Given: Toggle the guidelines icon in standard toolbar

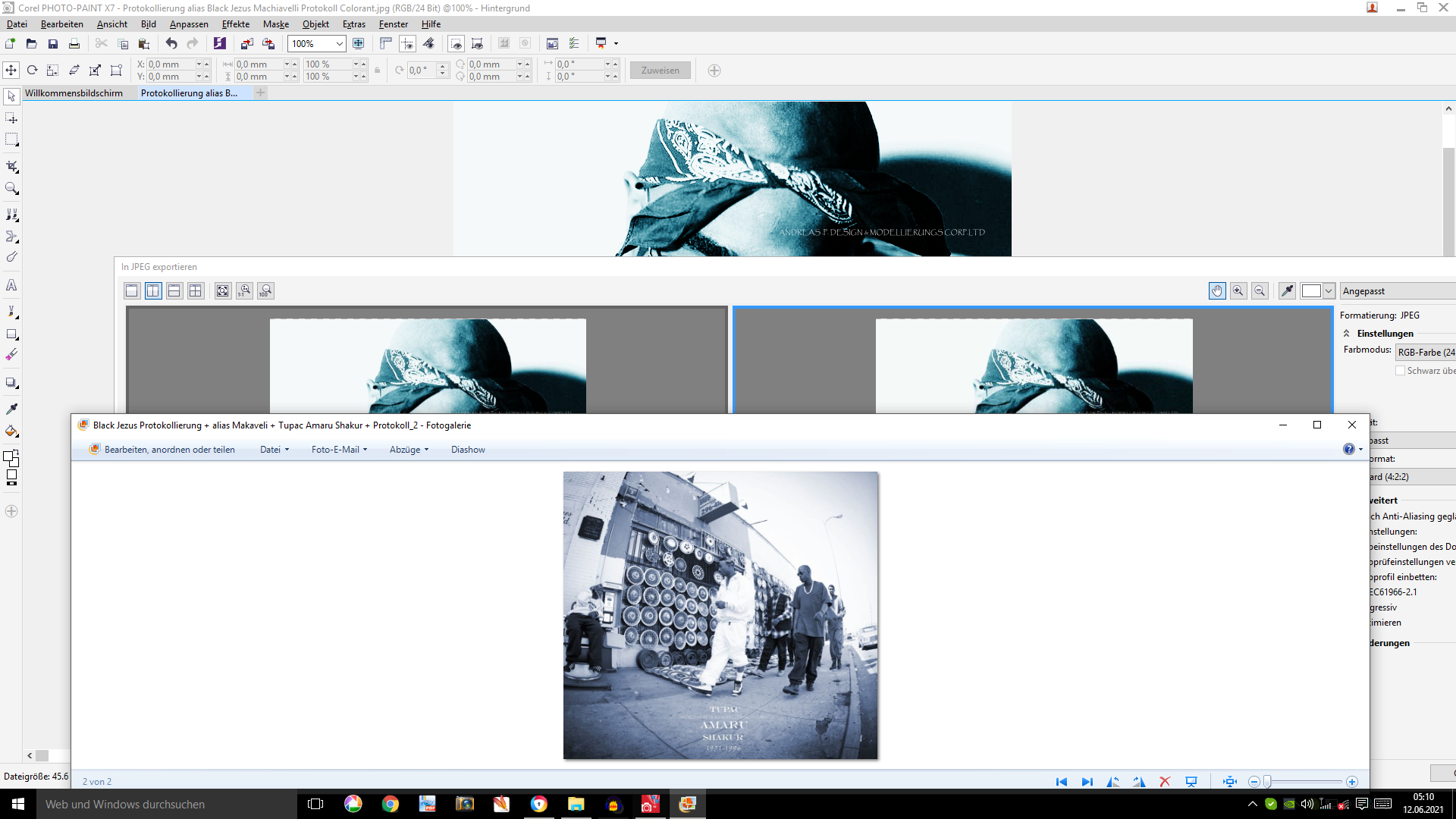Looking at the screenshot, I should (x=407, y=44).
